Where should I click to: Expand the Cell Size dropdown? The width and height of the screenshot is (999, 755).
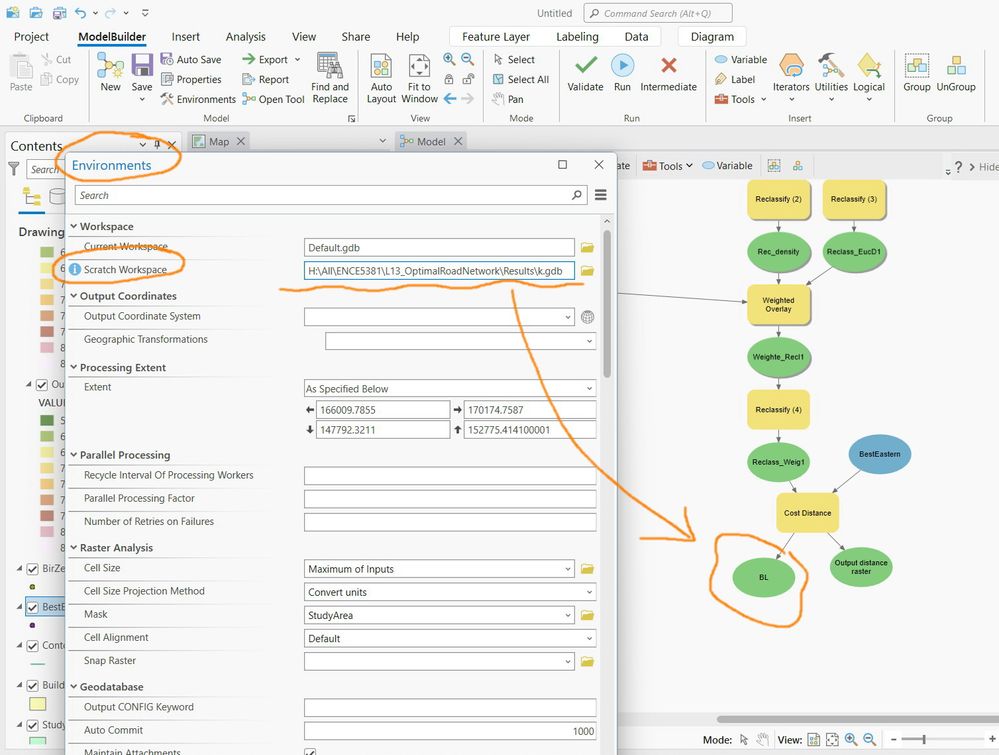click(x=568, y=569)
